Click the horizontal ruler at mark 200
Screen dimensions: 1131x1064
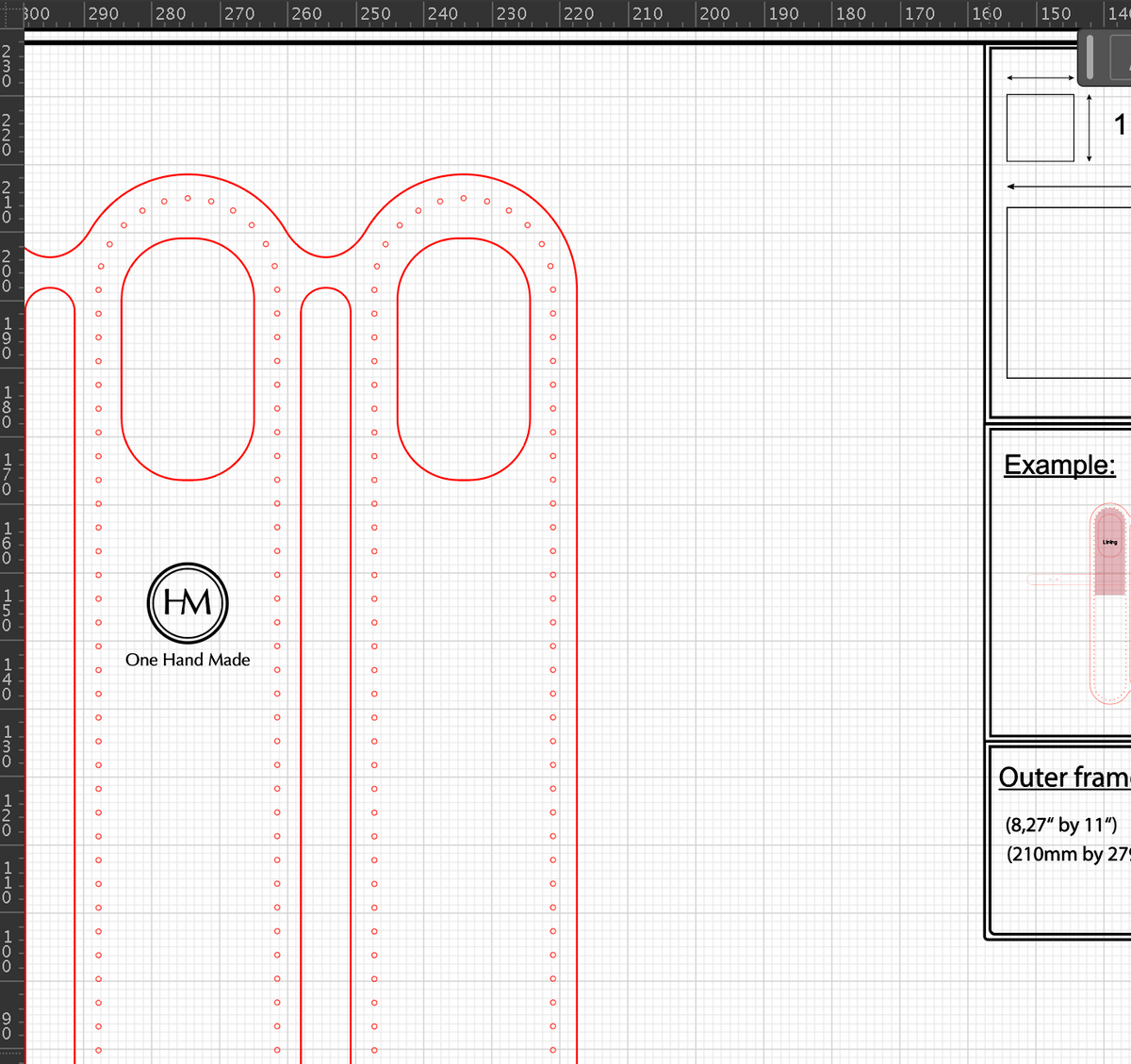point(713,13)
